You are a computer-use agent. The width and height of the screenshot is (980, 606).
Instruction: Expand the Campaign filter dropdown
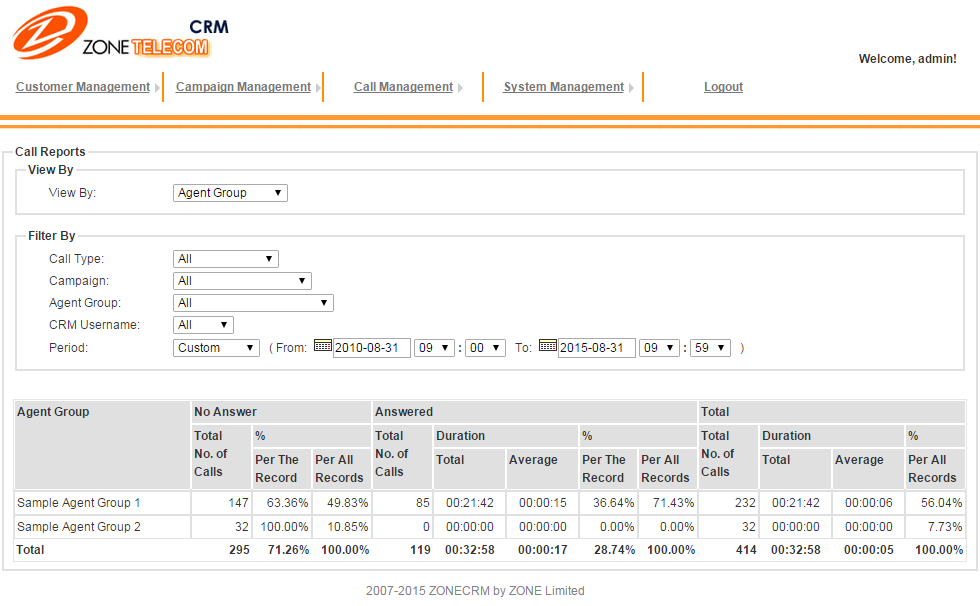242,281
